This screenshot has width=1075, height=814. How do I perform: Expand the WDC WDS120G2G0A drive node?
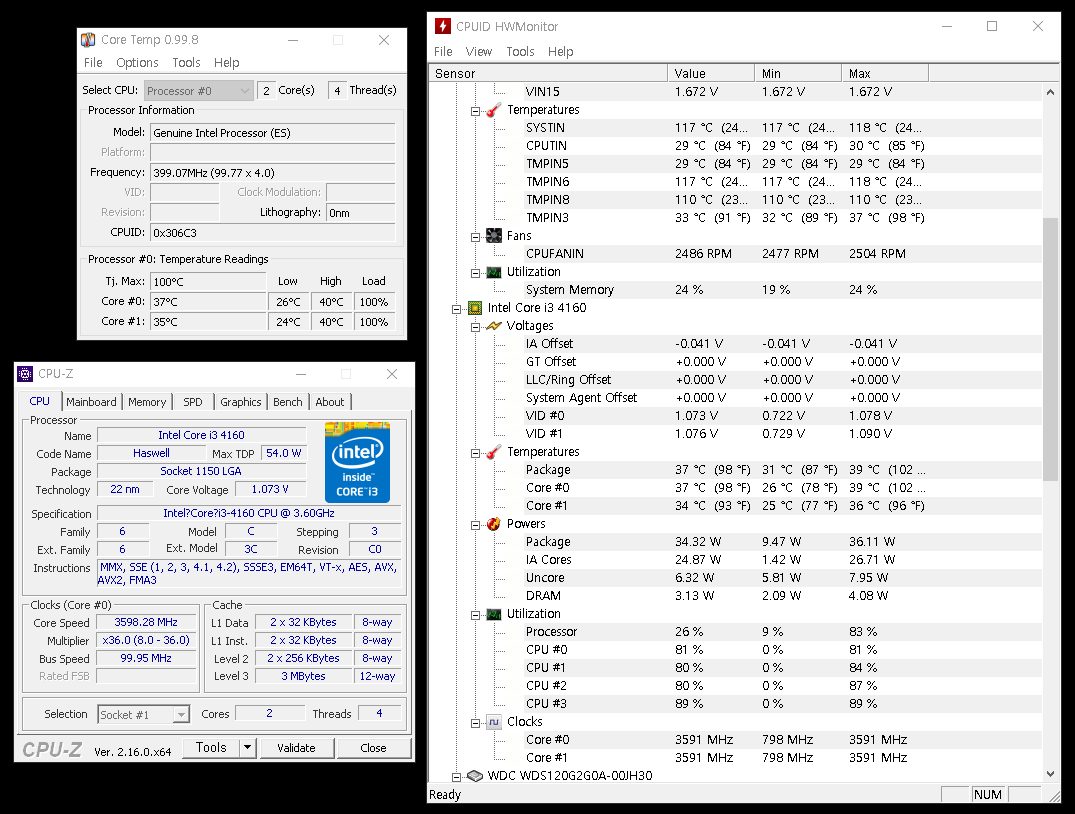tap(458, 776)
